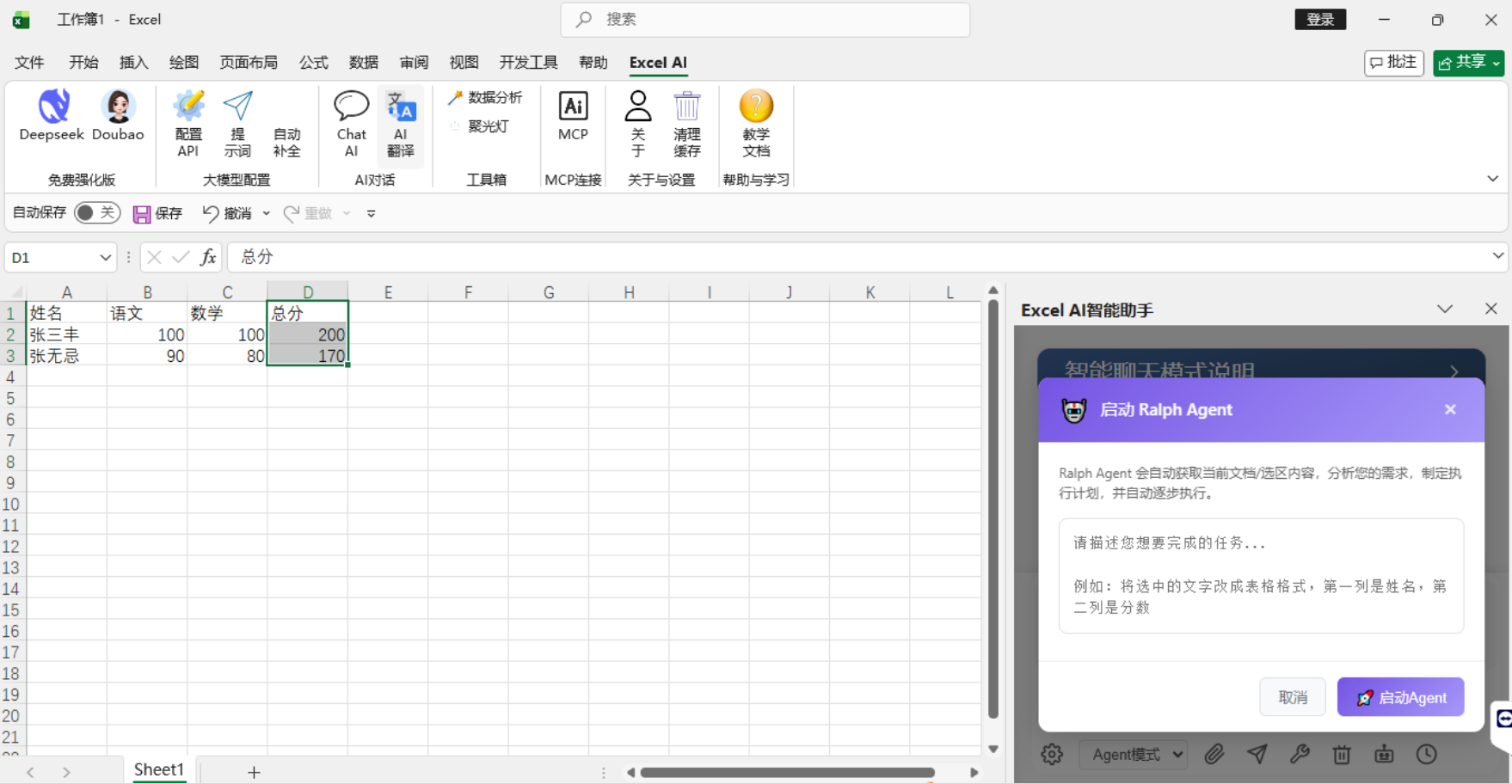This screenshot has height=784, width=1512.
Task: Click the 取消 button in dialog
Action: 1293,697
